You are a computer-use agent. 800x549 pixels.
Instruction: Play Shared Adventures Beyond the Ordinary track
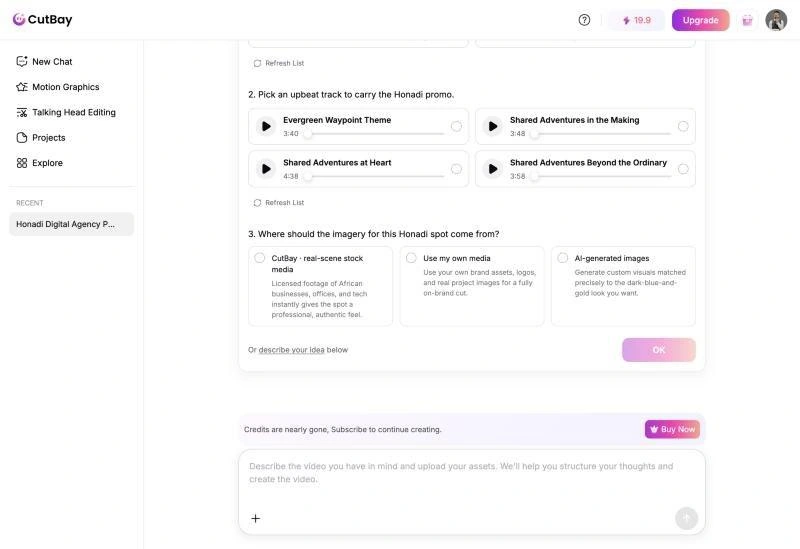click(x=492, y=169)
